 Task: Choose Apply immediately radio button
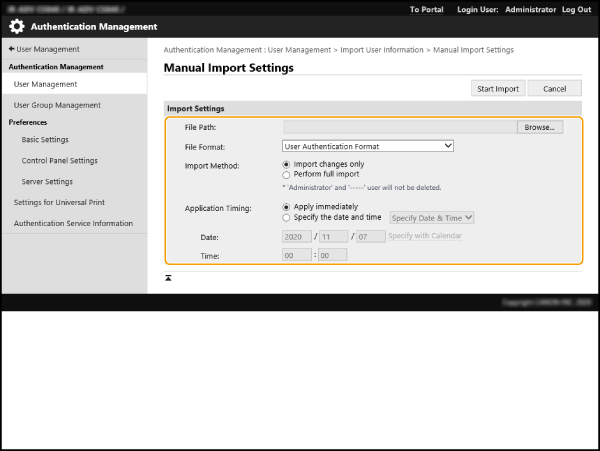tap(287, 207)
